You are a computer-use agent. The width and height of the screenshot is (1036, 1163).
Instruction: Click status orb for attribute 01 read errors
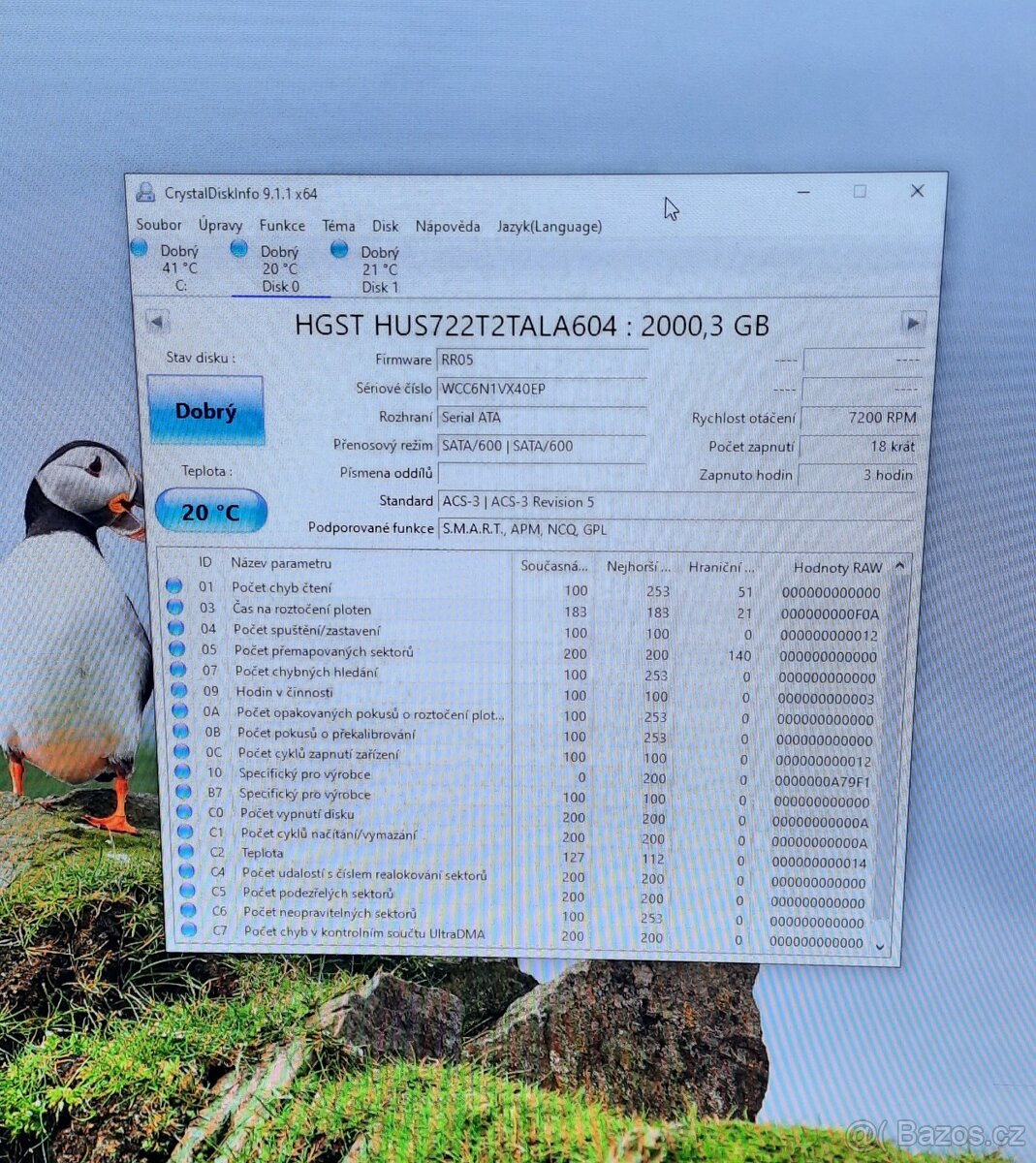point(174,586)
